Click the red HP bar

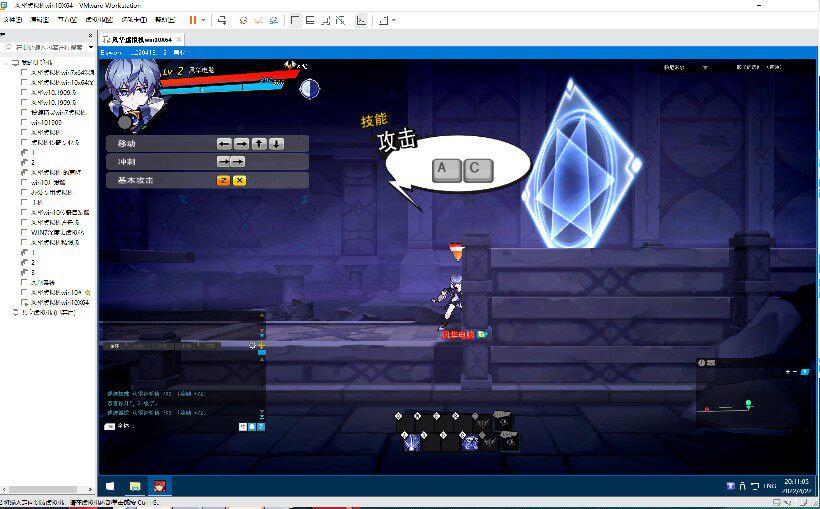pyautogui.click(x=230, y=77)
